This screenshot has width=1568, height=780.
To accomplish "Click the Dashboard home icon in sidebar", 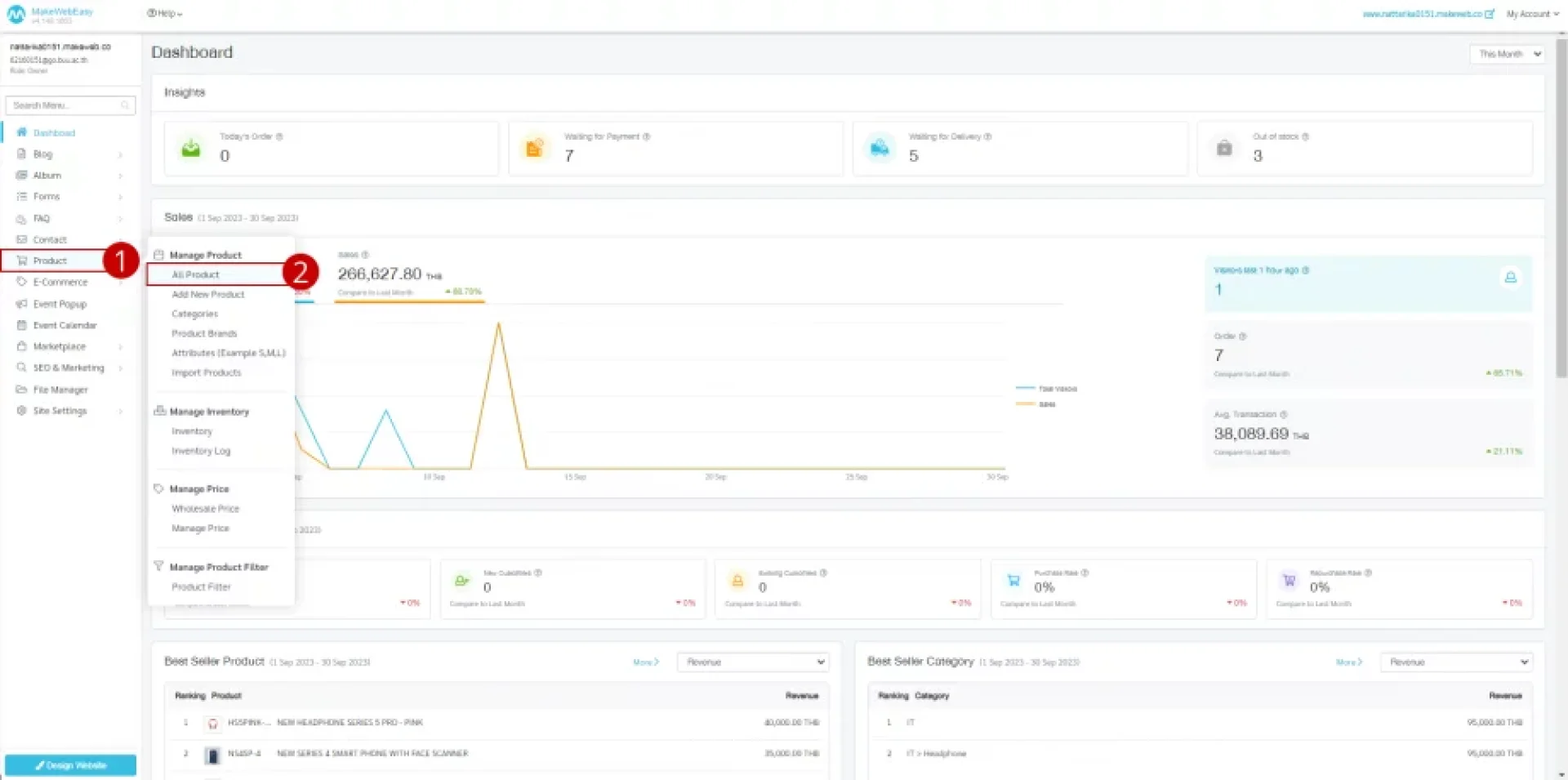I will [x=22, y=132].
